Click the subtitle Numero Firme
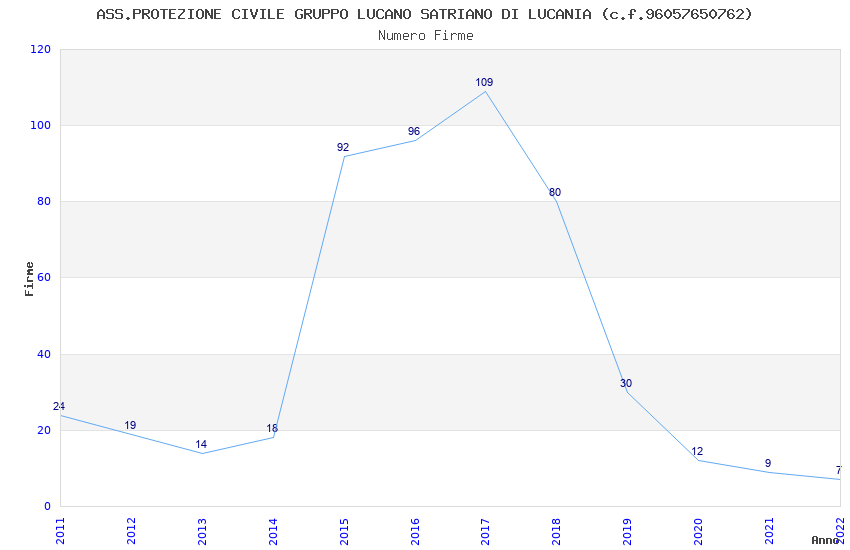The image size is (850, 550). [426, 35]
